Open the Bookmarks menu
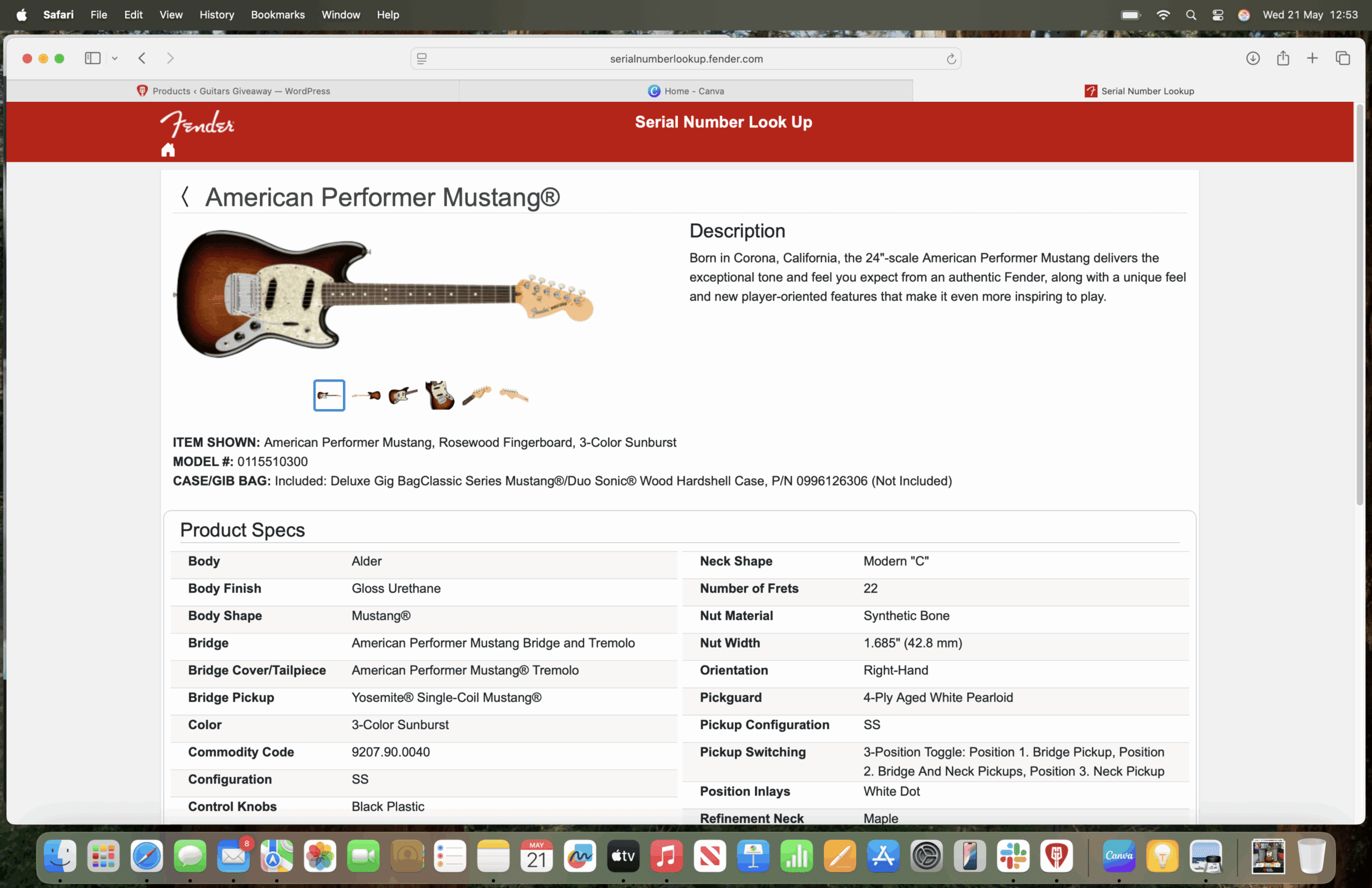This screenshot has height=888, width=1372. pyautogui.click(x=278, y=15)
